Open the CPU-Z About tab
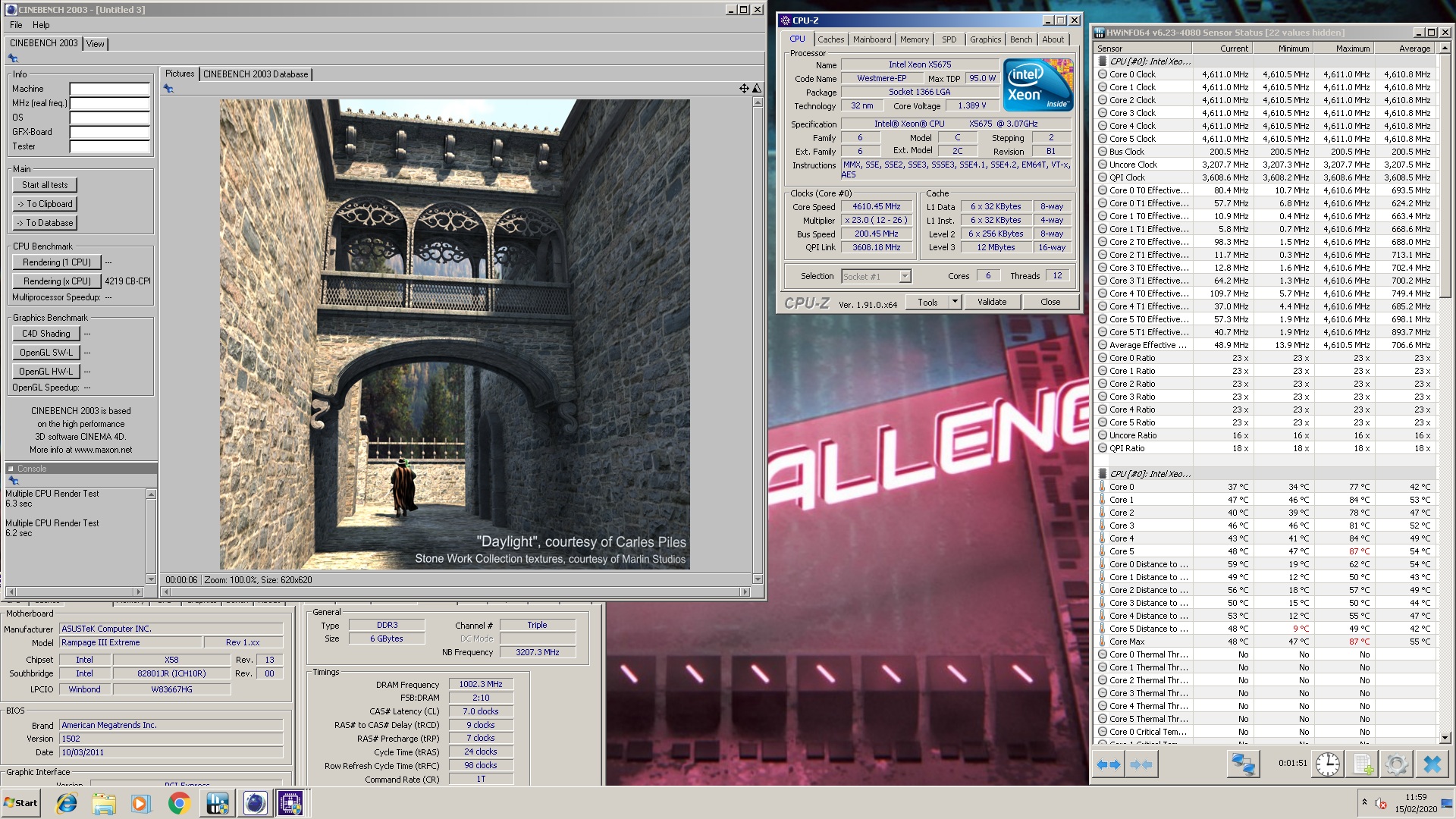Viewport: 1456px width, 819px height. (x=1053, y=39)
